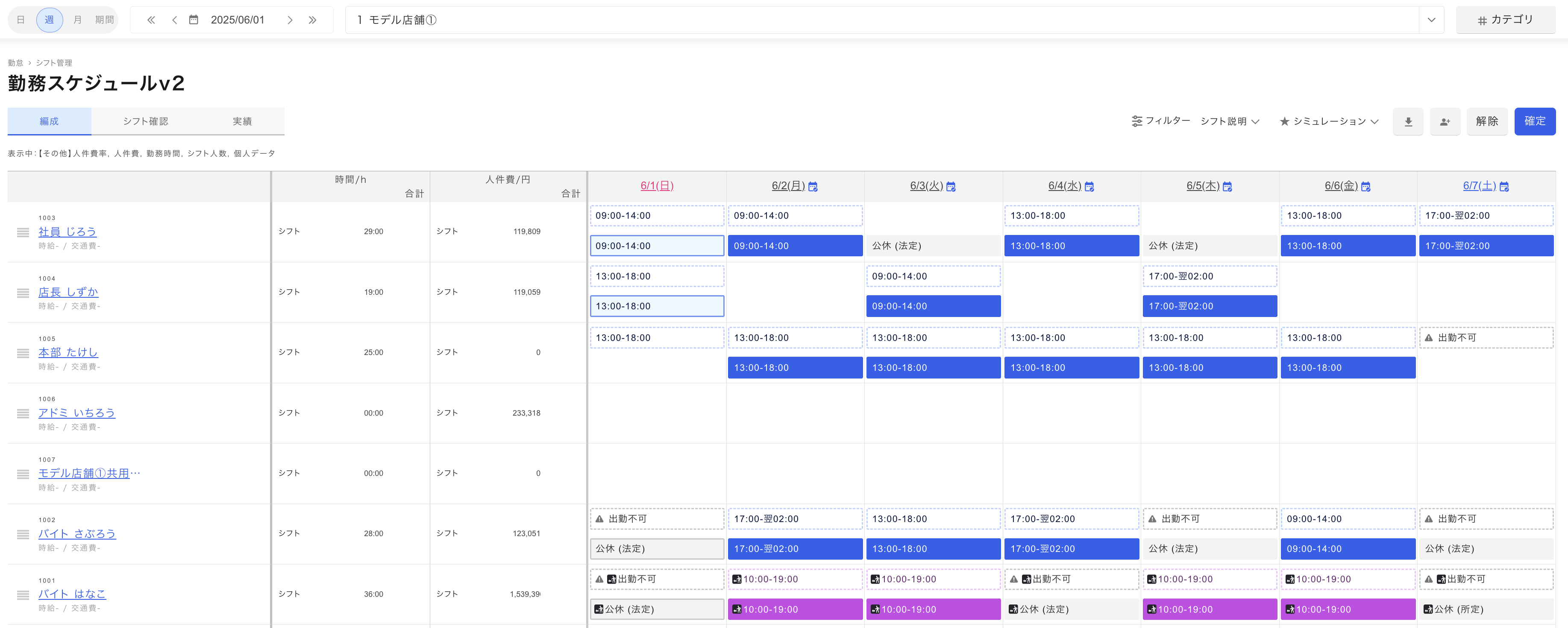Switch view to 日 (day)

click(21, 20)
